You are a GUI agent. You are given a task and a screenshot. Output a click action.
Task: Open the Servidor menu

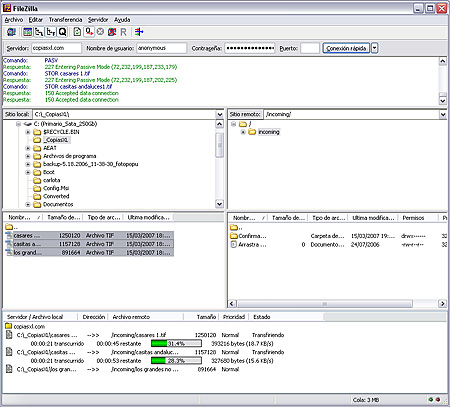coord(98,20)
